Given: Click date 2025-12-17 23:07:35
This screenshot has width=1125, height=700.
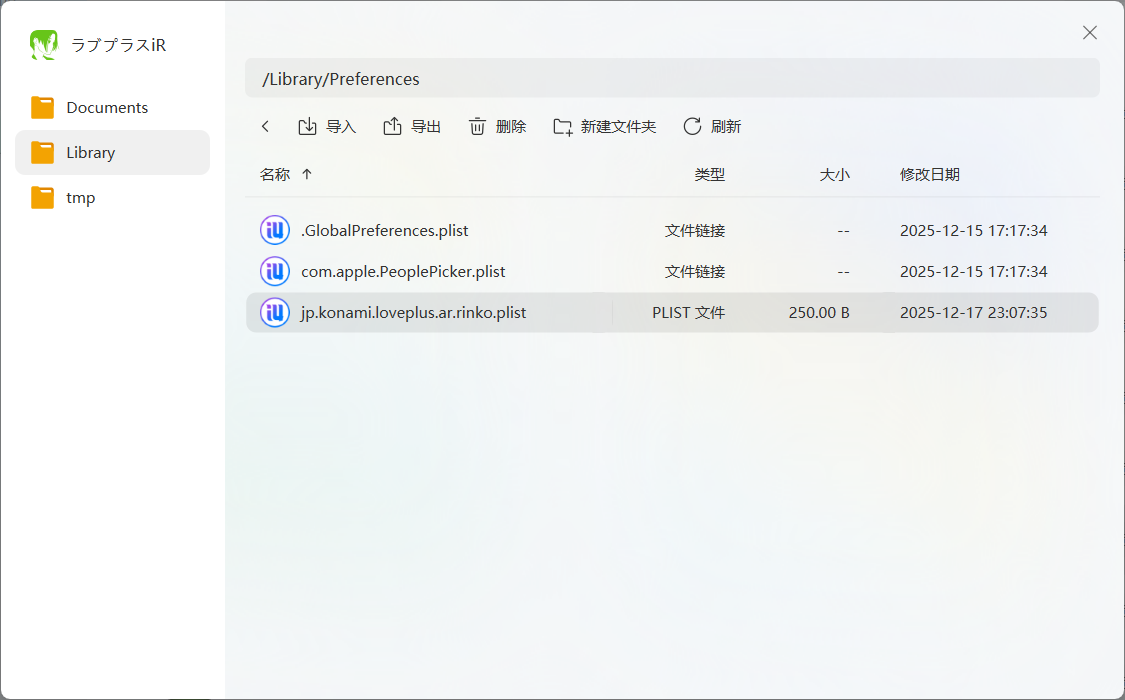Looking at the screenshot, I should pyautogui.click(x=974, y=313).
